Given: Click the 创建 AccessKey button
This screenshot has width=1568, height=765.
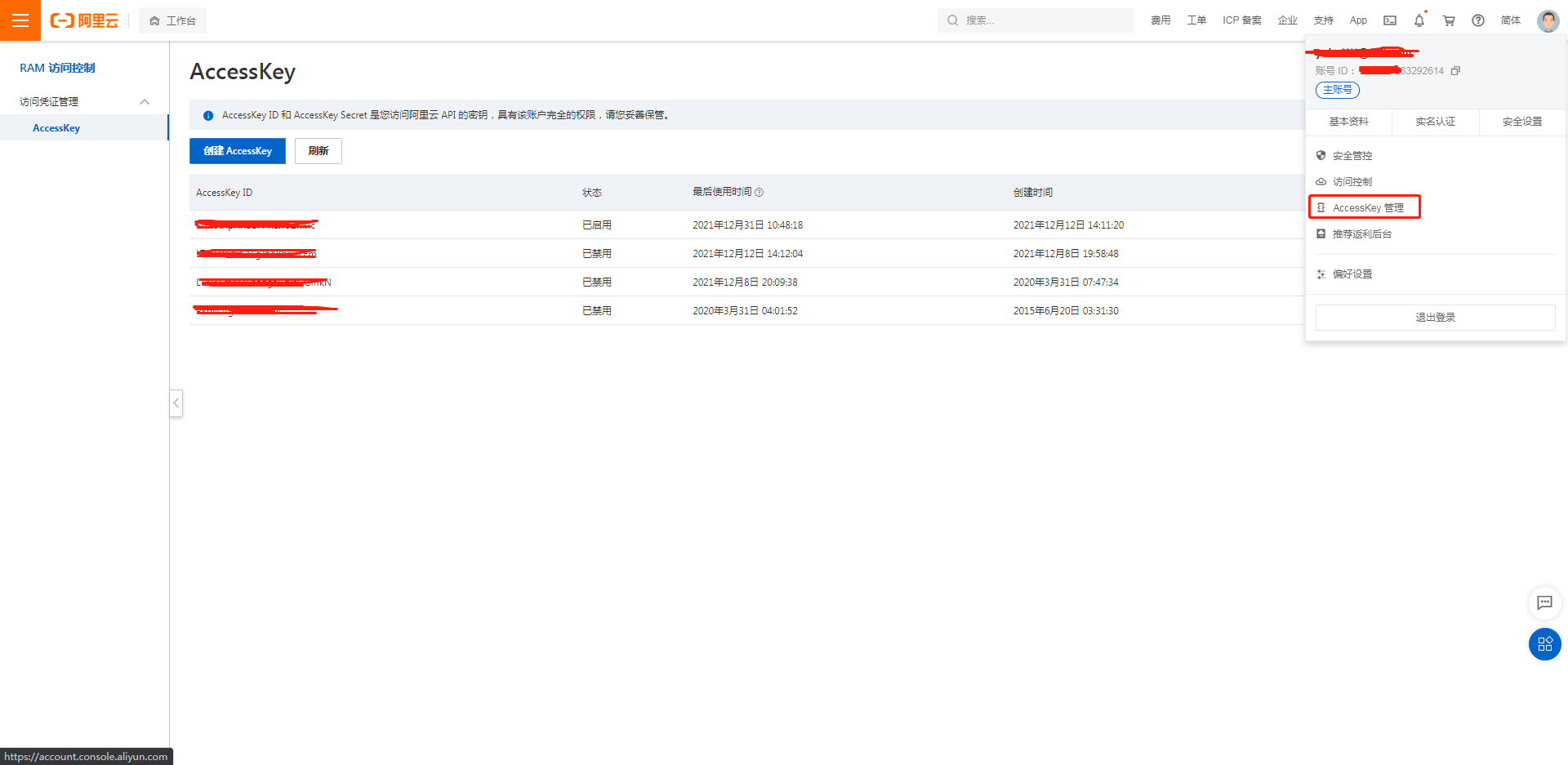Looking at the screenshot, I should [238, 151].
